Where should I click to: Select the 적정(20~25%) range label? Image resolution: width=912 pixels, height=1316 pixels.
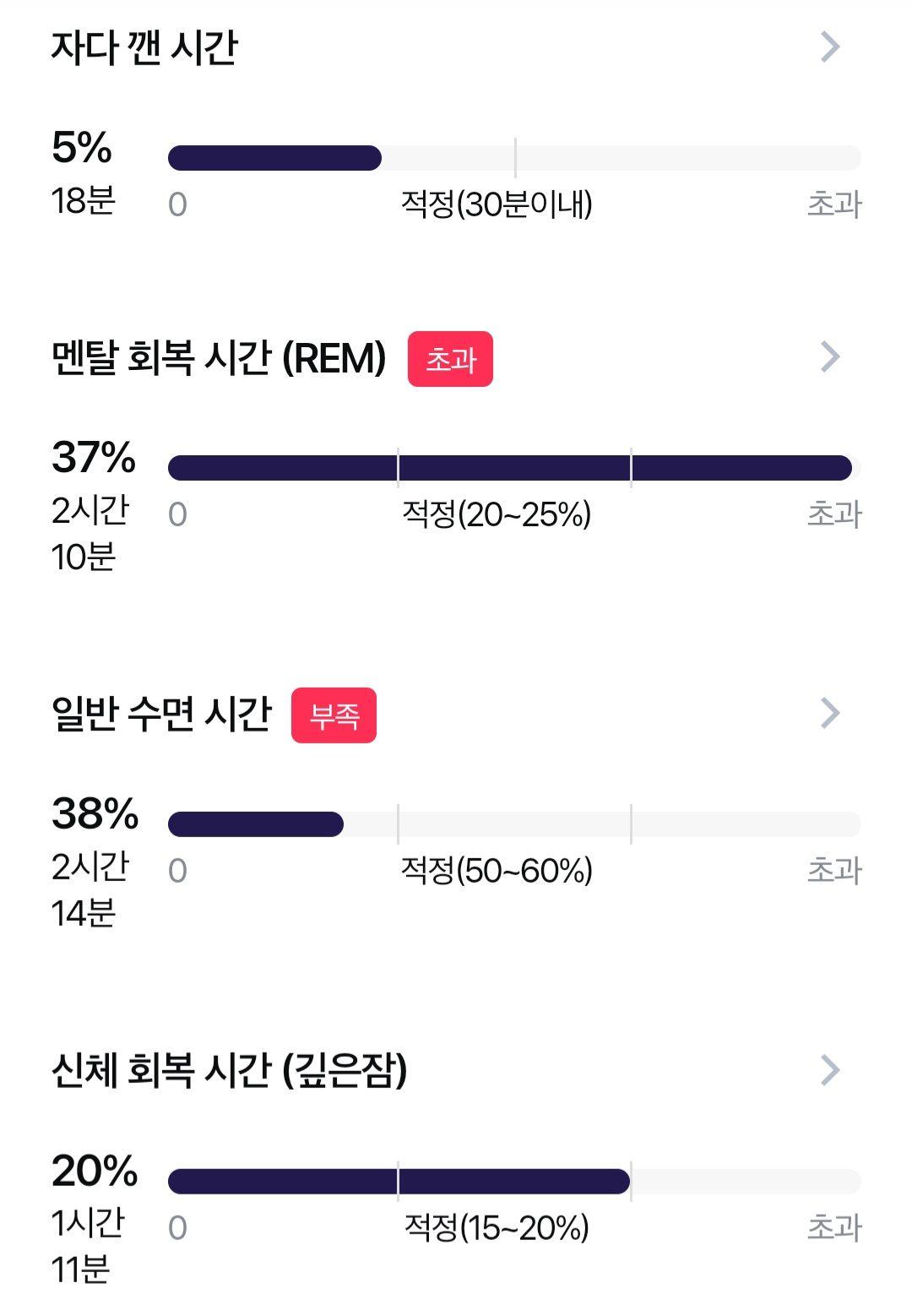click(497, 514)
